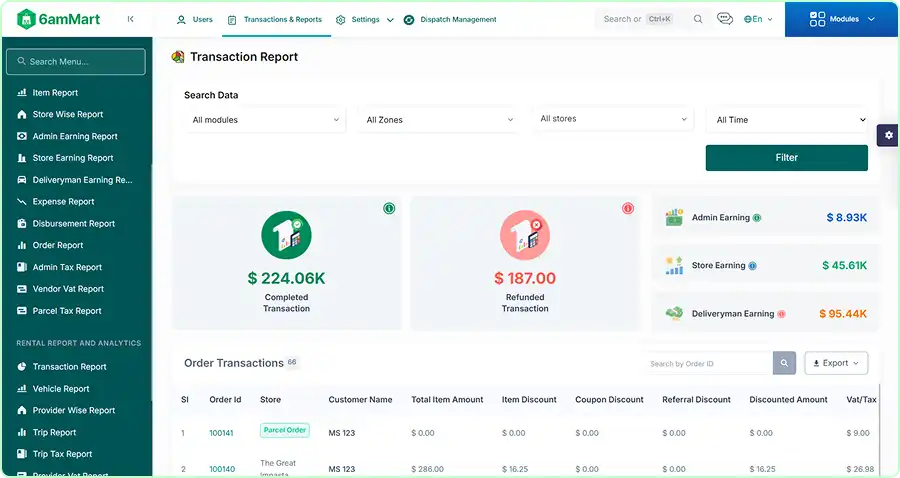Open the En language selector

758,19
